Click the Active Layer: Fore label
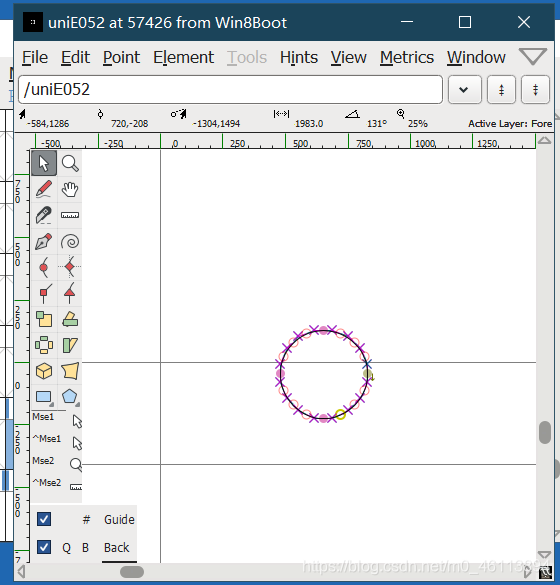The image size is (560, 585). coord(510,123)
